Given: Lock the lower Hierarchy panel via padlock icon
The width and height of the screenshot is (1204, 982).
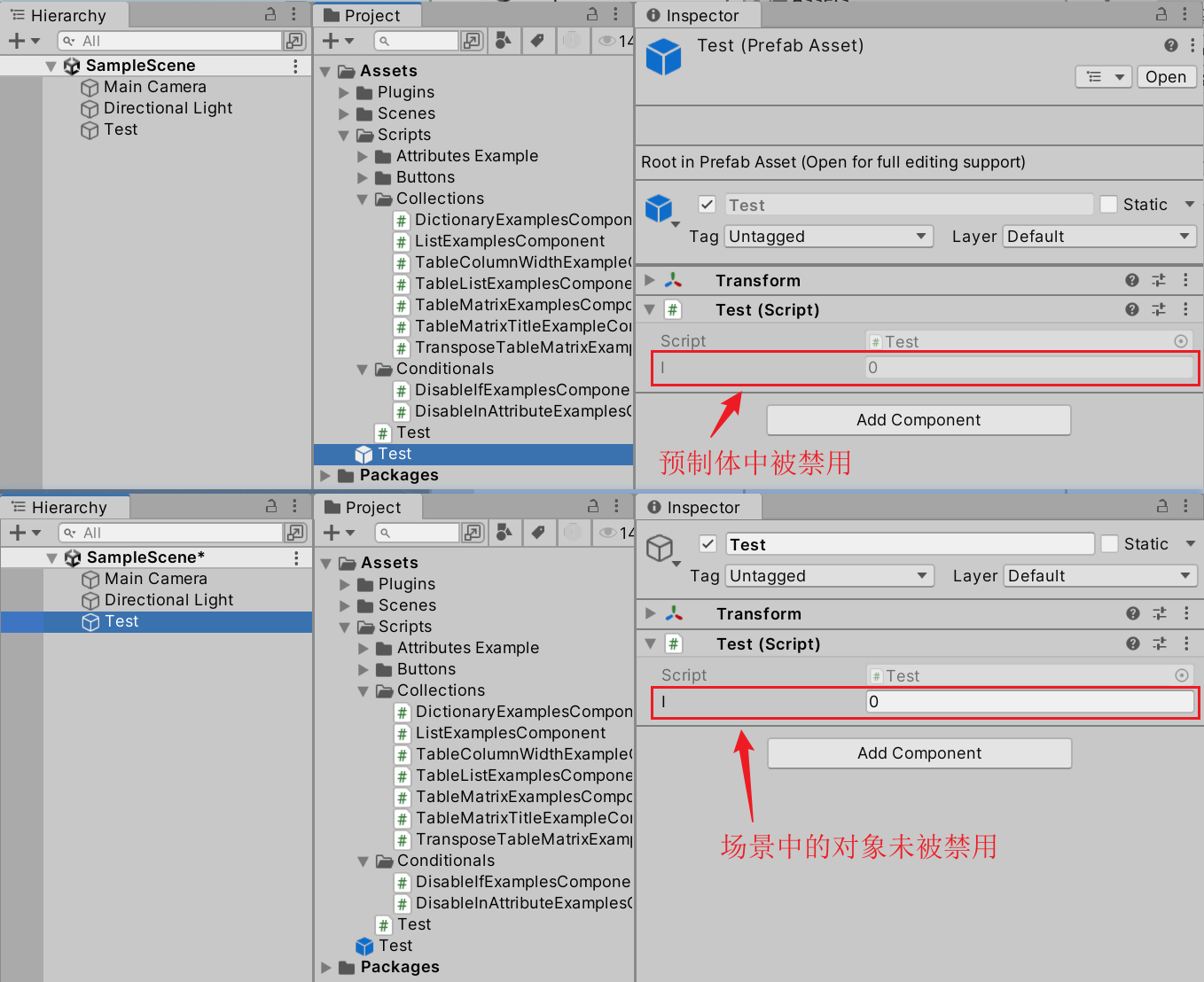Looking at the screenshot, I should (271, 506).
